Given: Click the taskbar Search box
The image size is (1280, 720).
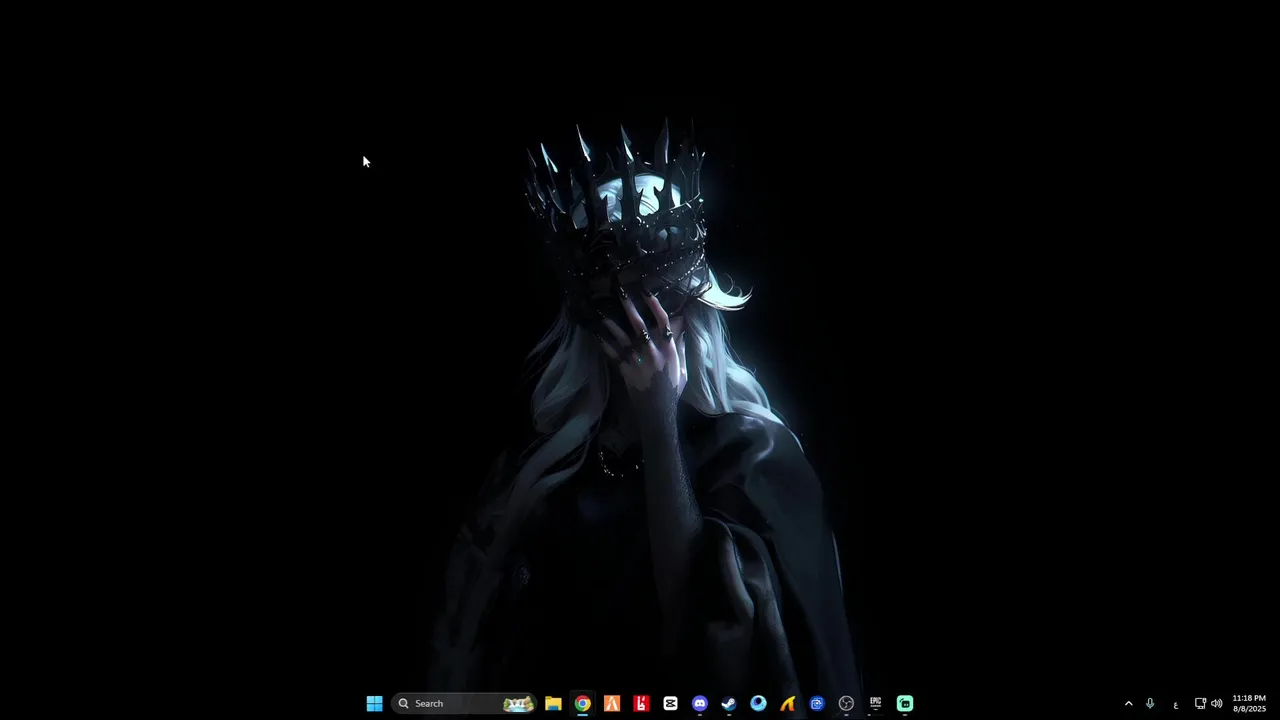Looking at the screenshot, I should click(464, 703).
